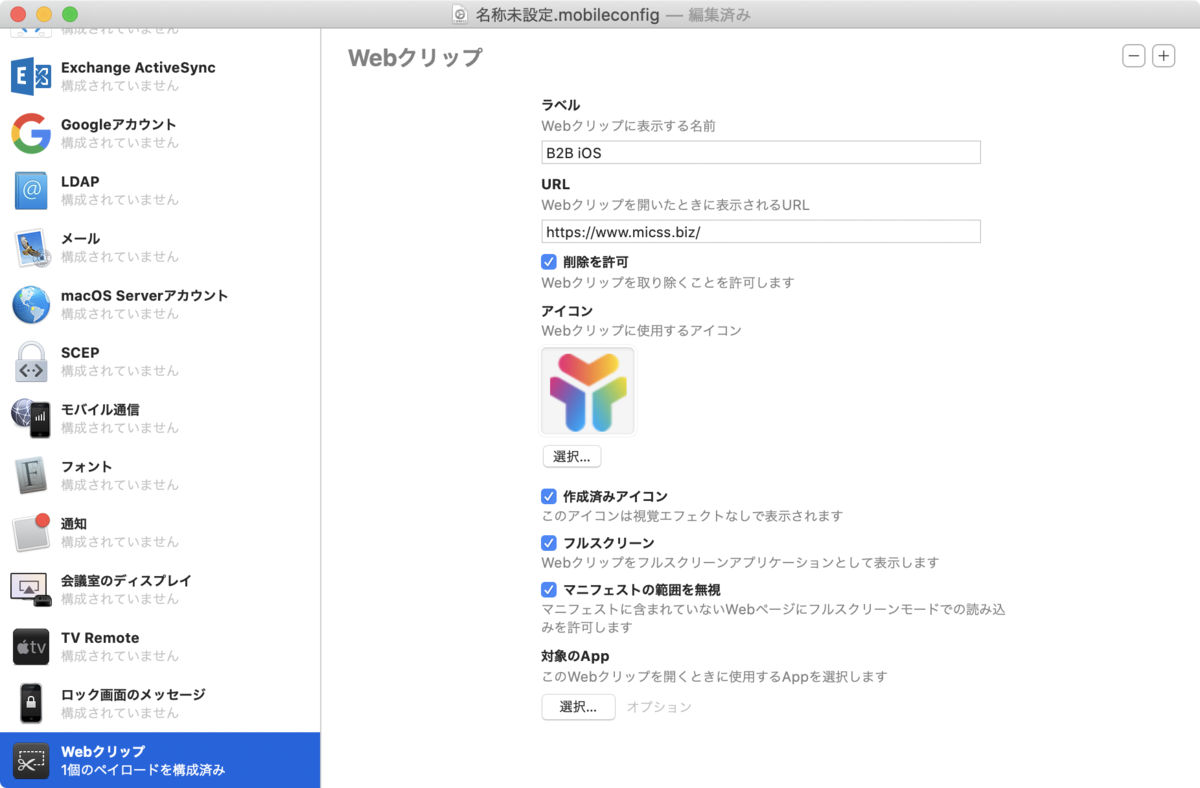Select 会議室のディスプレイ payload label
This screenshot has height=788, width=1200.
coord(126,580)
